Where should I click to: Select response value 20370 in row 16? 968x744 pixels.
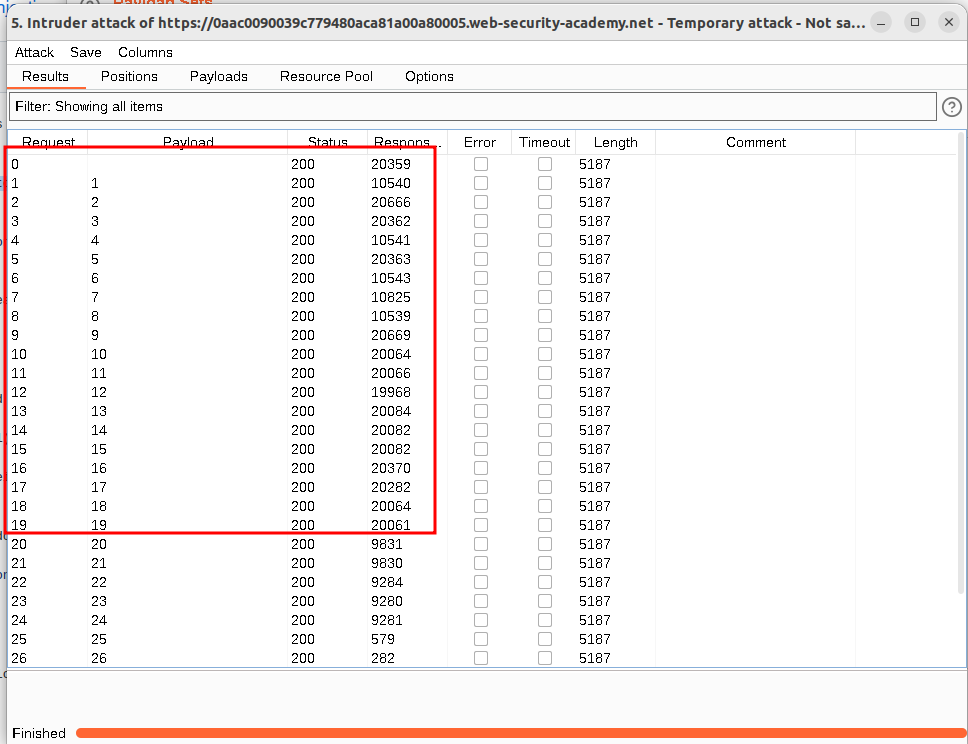coord(391,468)
